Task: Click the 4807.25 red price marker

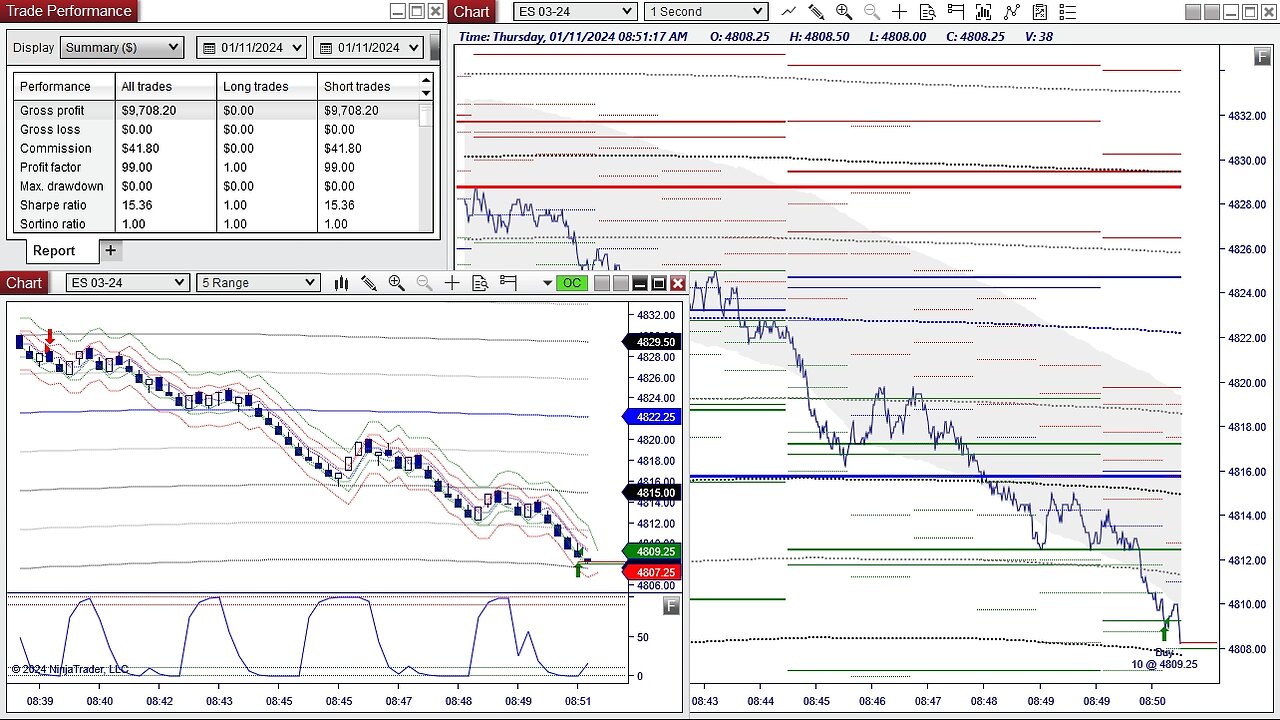Action: click(x=651, y=572)
